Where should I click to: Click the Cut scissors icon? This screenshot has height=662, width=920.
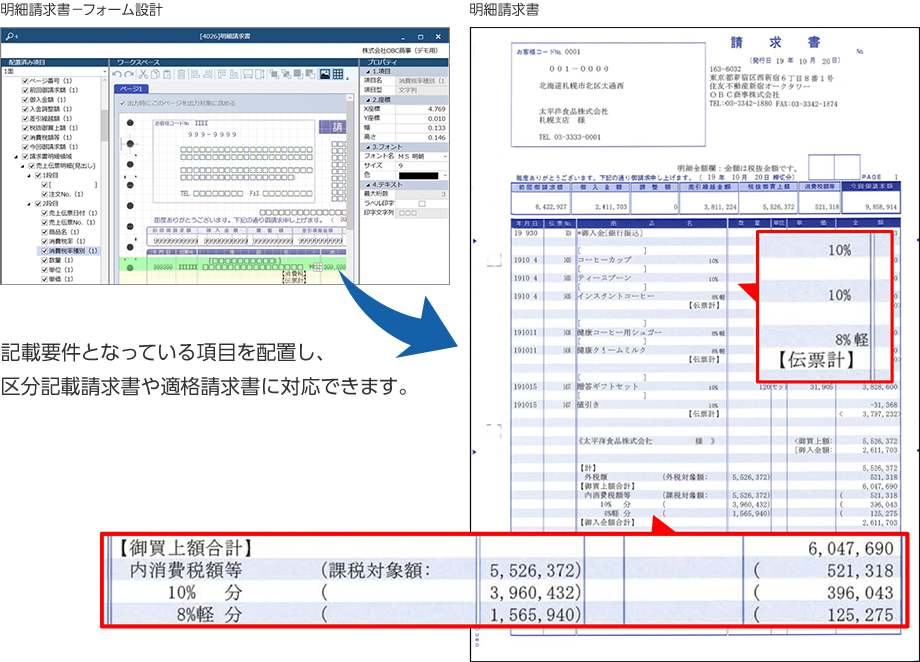click(143, 75)
